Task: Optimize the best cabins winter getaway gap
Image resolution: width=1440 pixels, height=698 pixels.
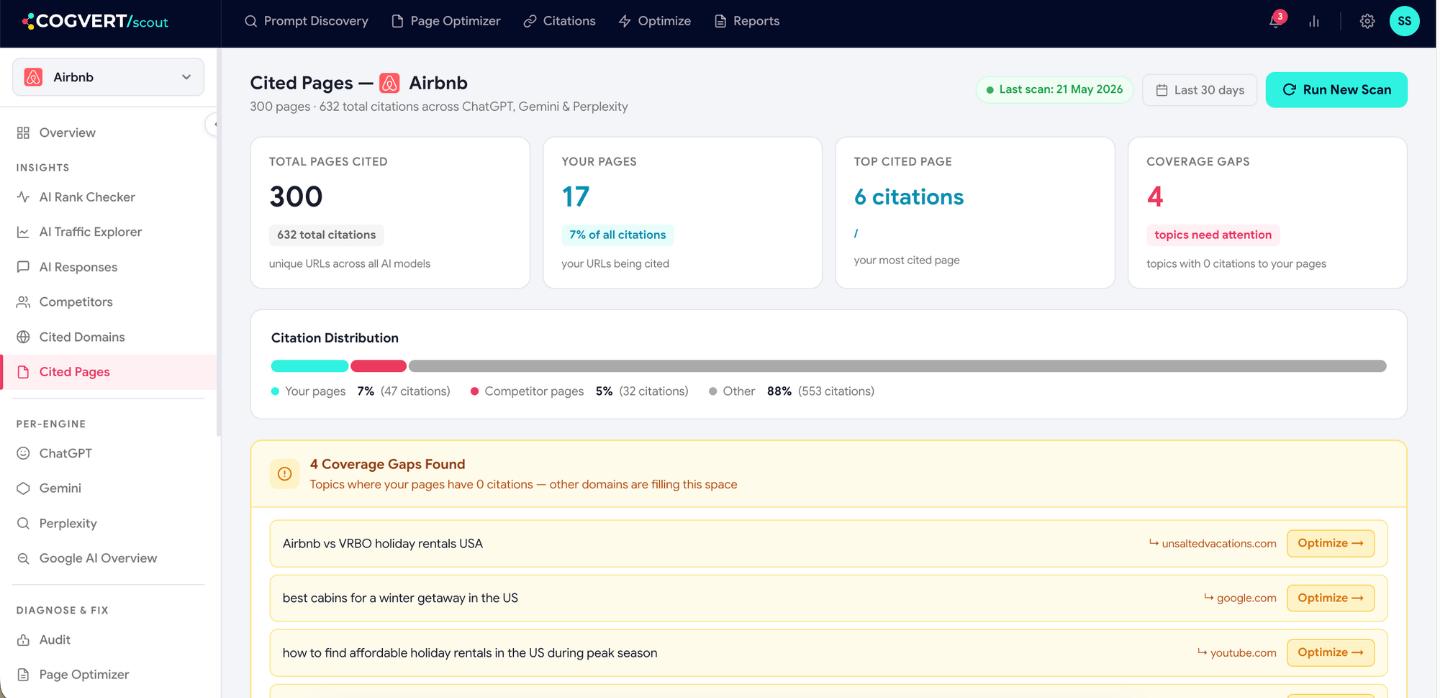Action: (1330, 598)
